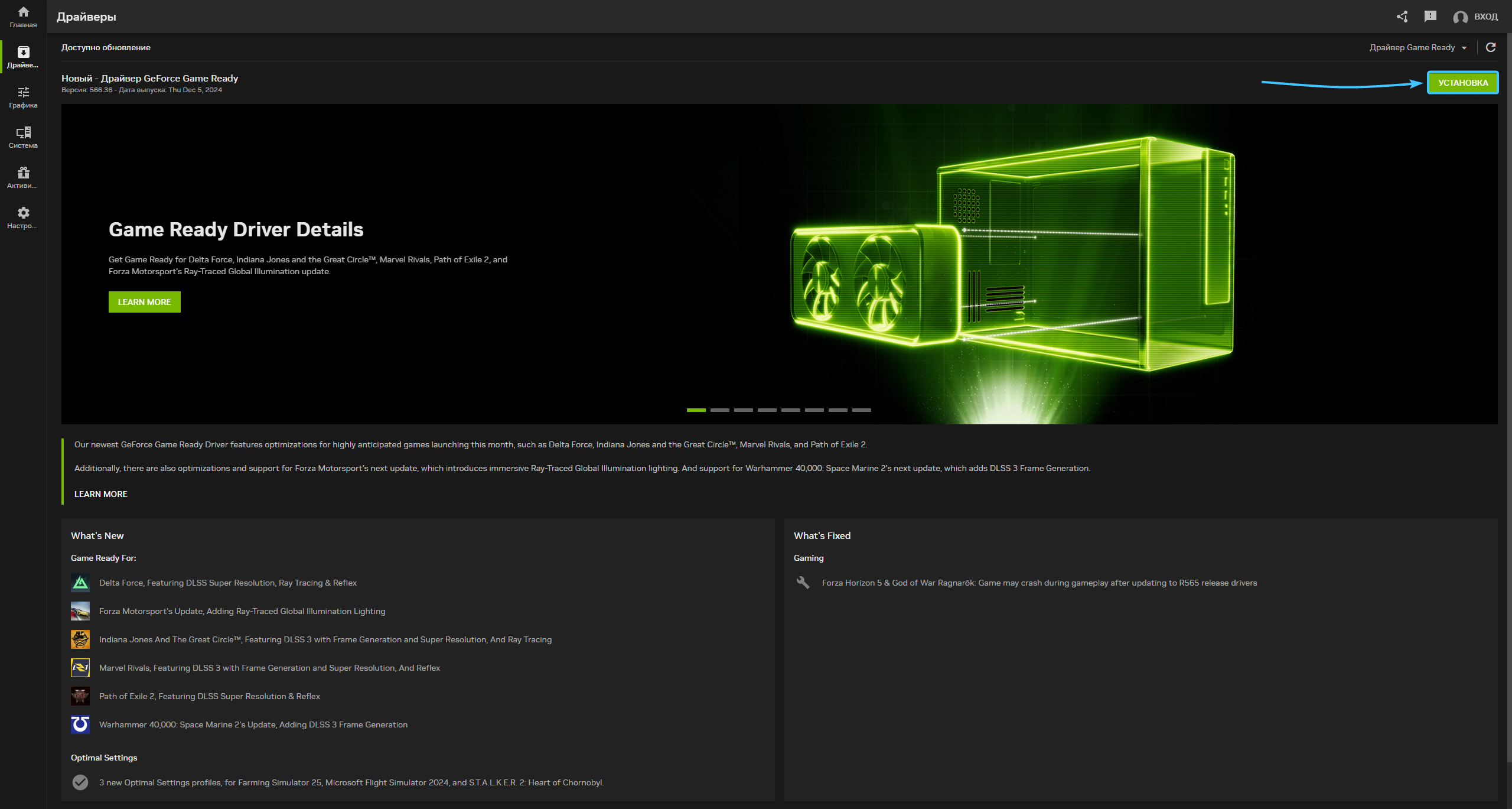The image size is (1512, 809).
Task: Click Marvel Rivals DLSS 3 text row
Action: [270, 668]
